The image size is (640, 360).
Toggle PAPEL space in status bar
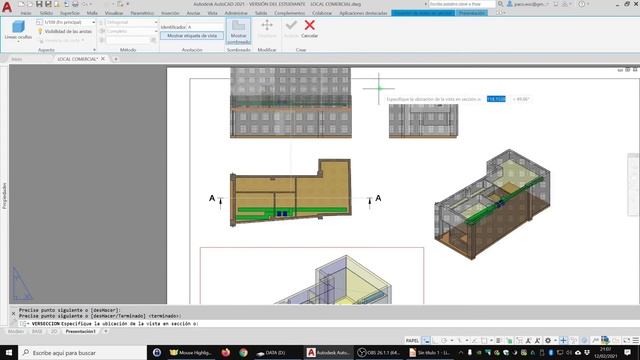(x=412, y=340)
